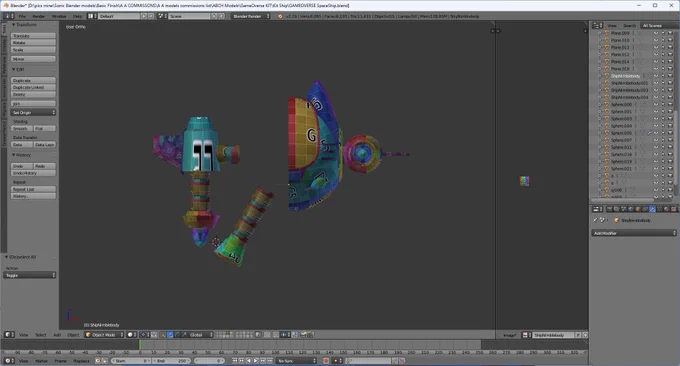Click the Duplicate Linked button

pos(33,87)
